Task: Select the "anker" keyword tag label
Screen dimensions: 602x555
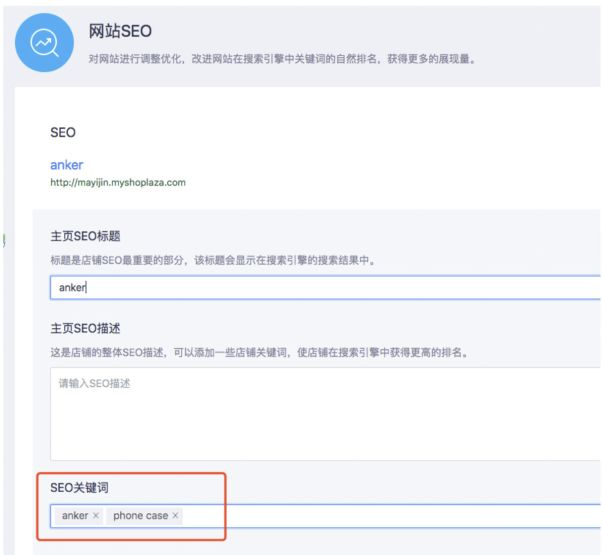Action: [x=75, y=516]
